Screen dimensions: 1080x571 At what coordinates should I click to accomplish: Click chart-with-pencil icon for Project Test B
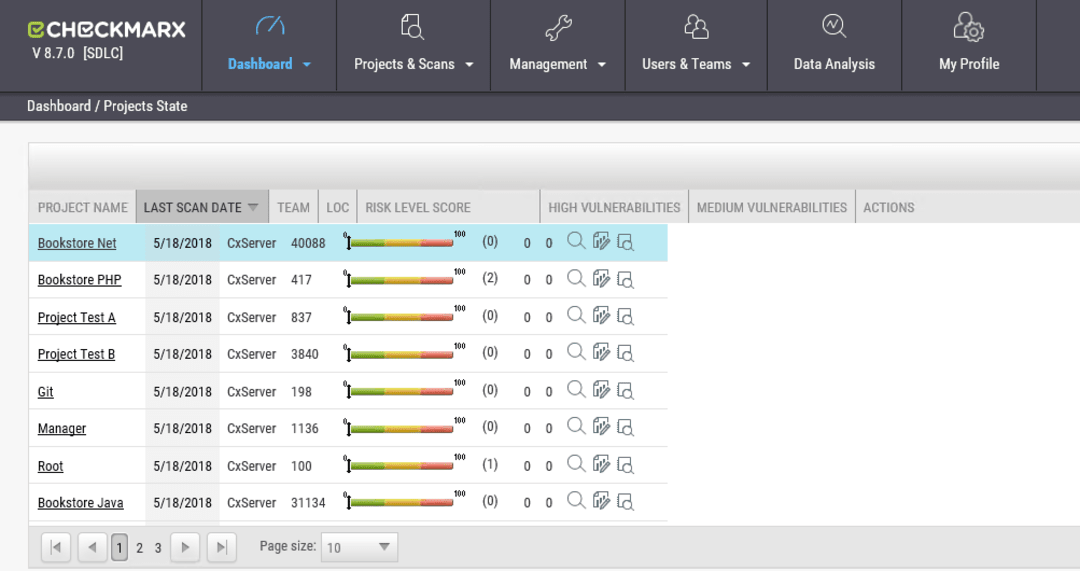click(x=601, y=352)
